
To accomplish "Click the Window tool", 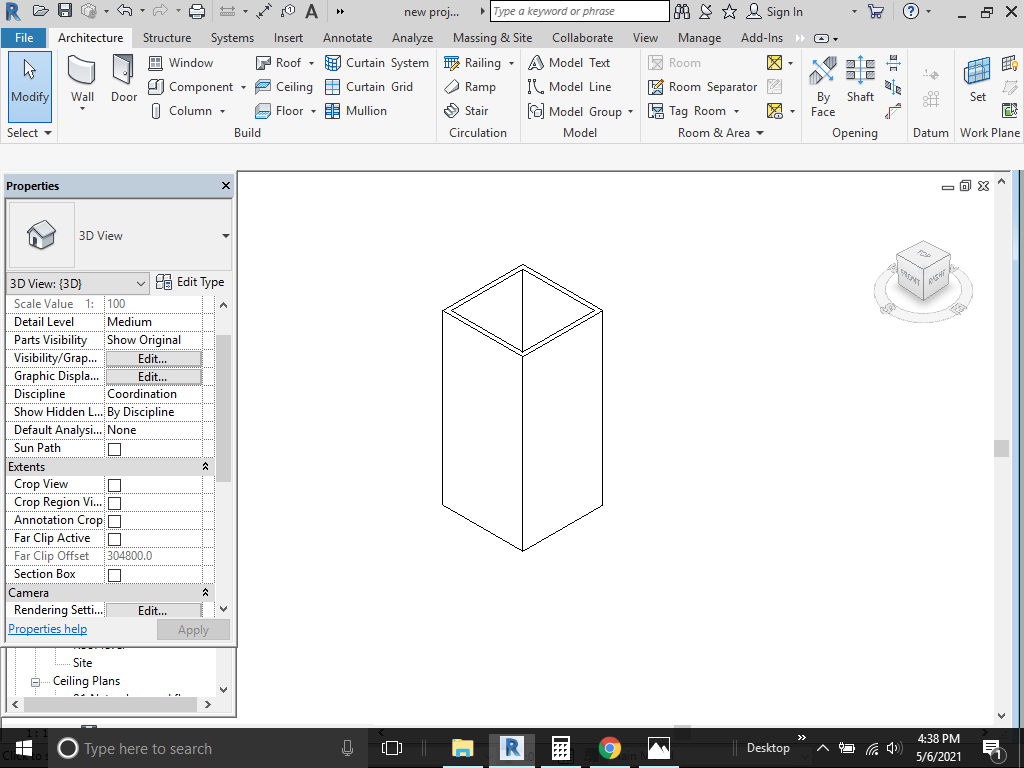I will click(x=180, y=63).
